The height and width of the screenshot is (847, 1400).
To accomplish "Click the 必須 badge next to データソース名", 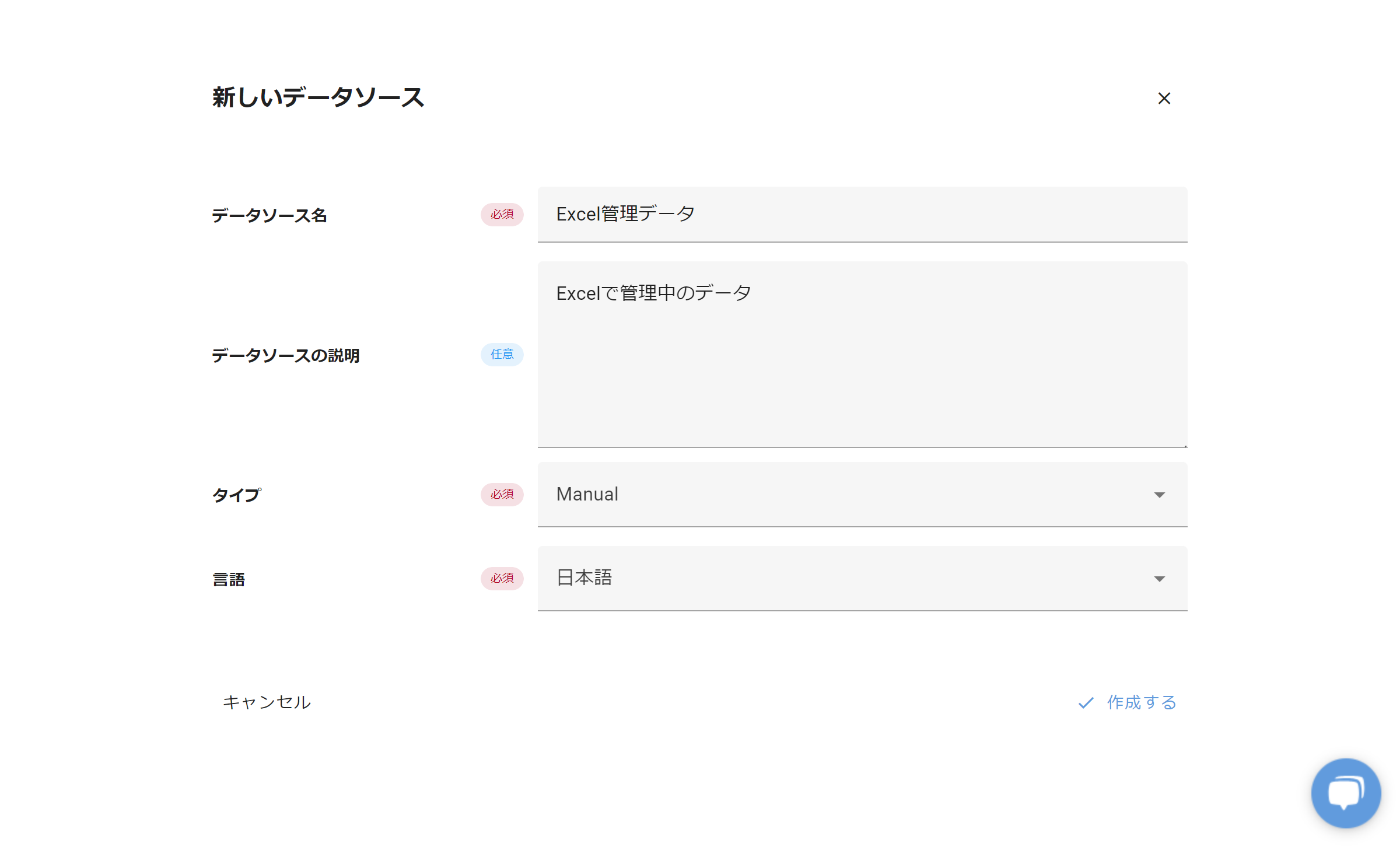I will [x=502, y=215].
